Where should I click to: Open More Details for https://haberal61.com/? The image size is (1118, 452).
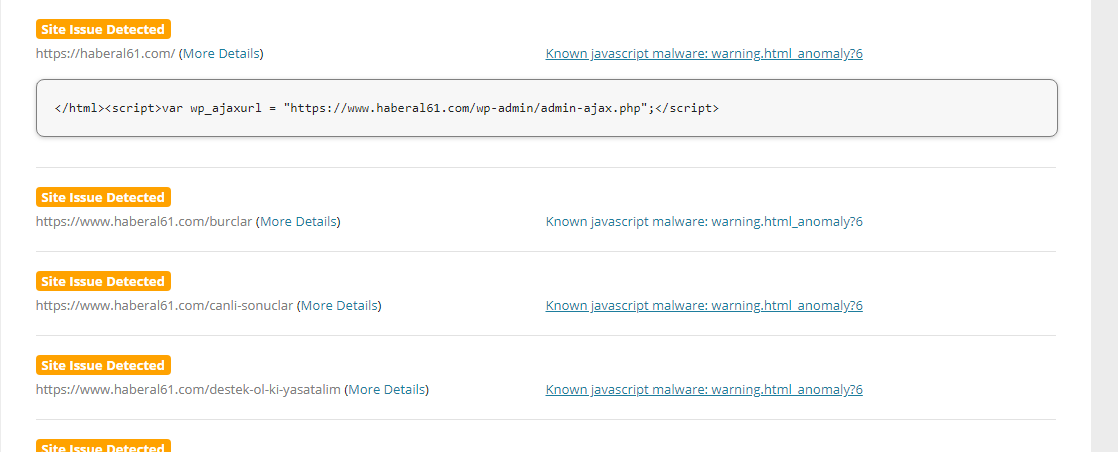pyautogui.click(x=221, y=53)
